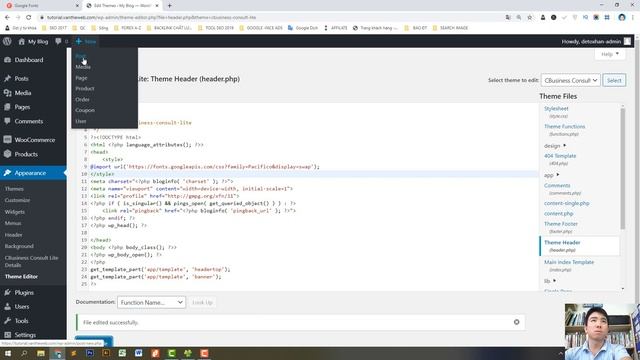This screenshot has height=360, width=640.
Task: Choose Post from the New menu
Action: click(80, 56)
